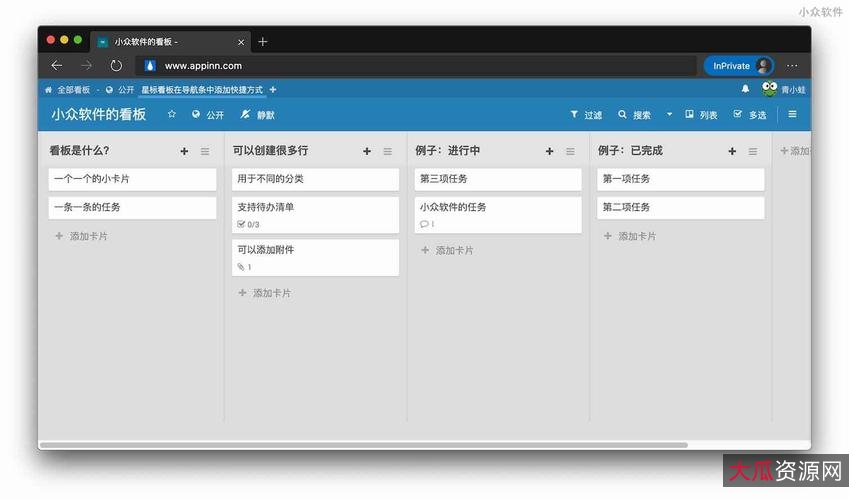
Task: Open the 一个一个的小卡片 card
Action: [x=132, y=179]
